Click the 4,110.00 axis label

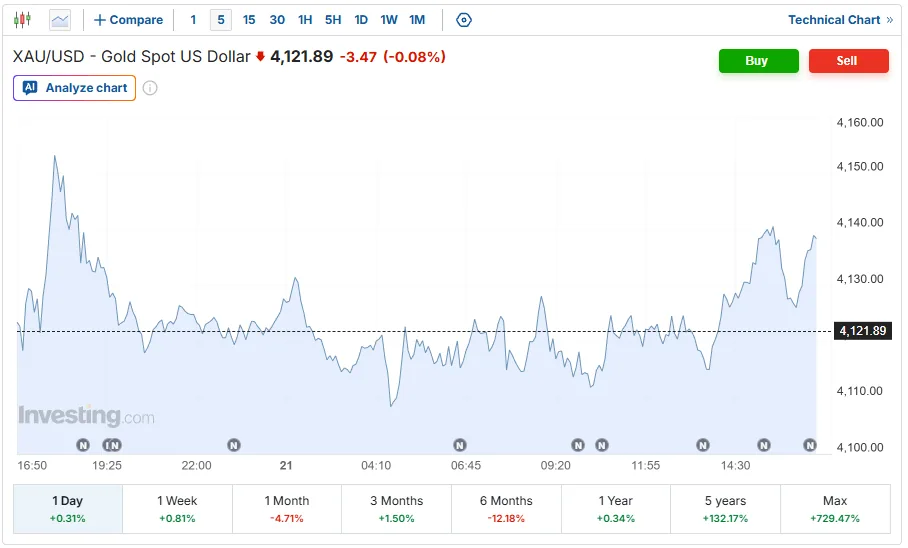click(x=860, y=391)
